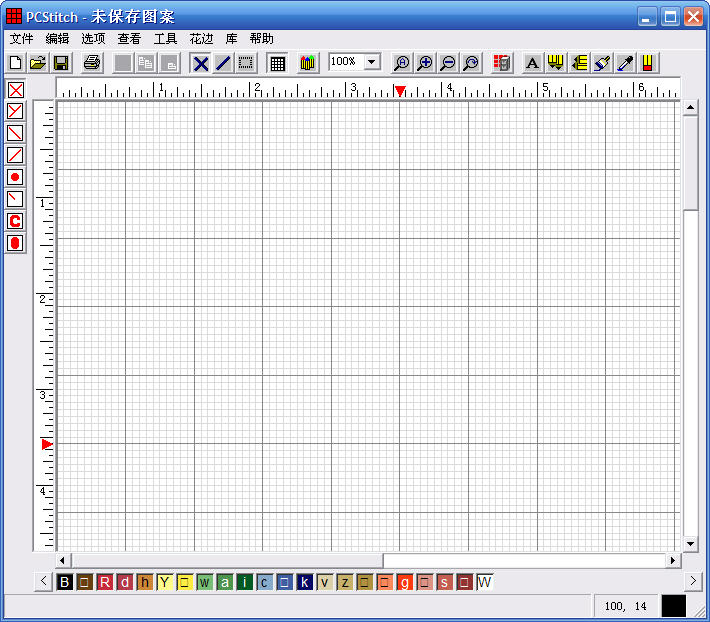Print the pattern
Image resolution: width=710 pixels, height=622 pixels.
pyautogui.click(x=92, y=62)
